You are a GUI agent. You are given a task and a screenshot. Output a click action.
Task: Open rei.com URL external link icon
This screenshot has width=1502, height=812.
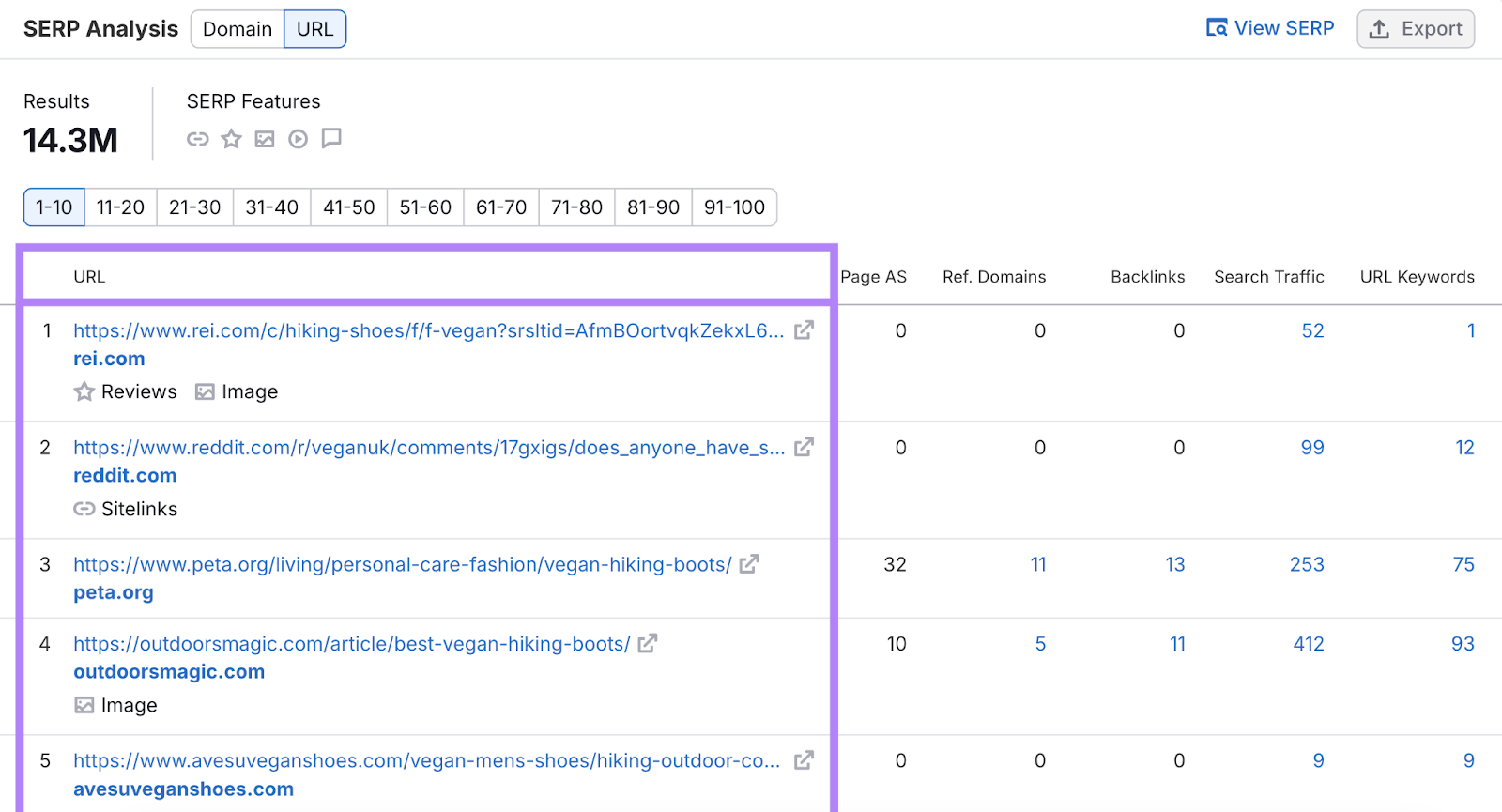coord(804,330)
